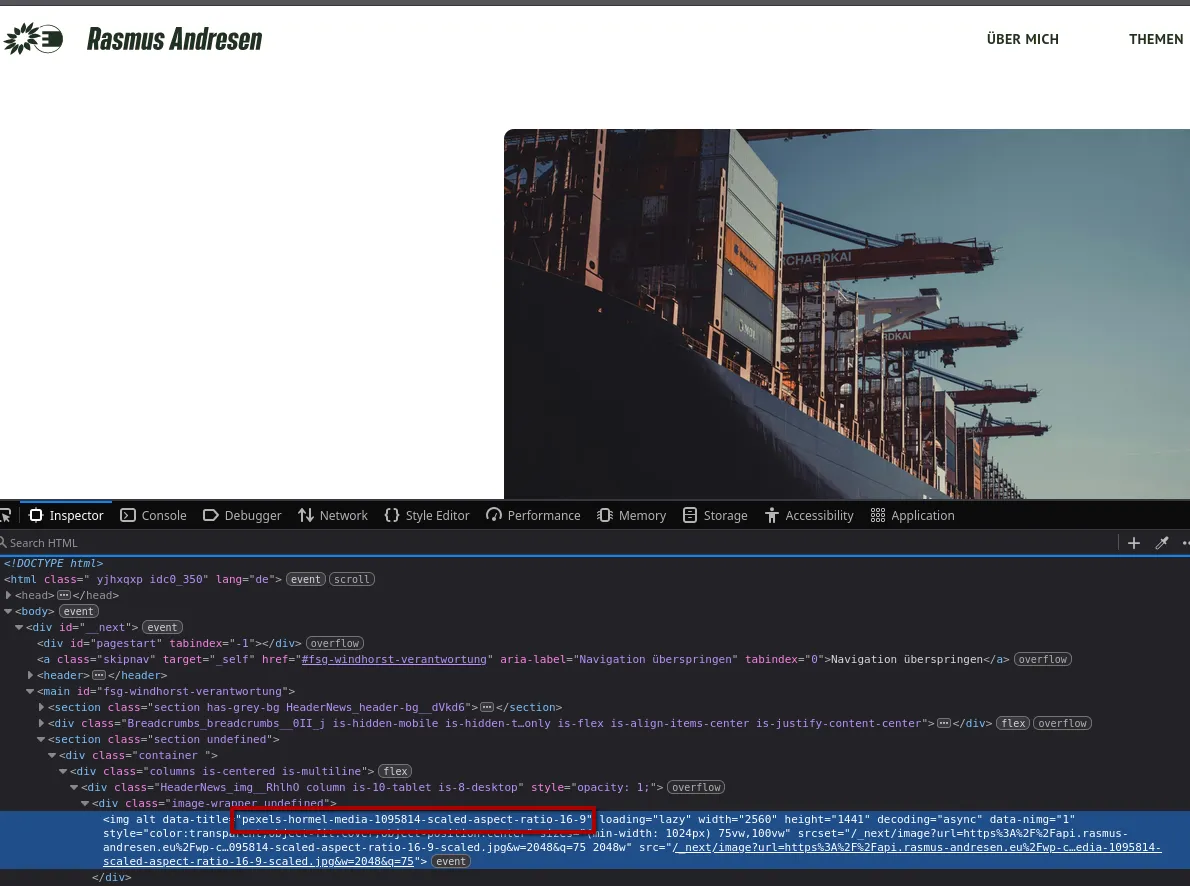Open the Style Editor tab

tap(427, 516)
